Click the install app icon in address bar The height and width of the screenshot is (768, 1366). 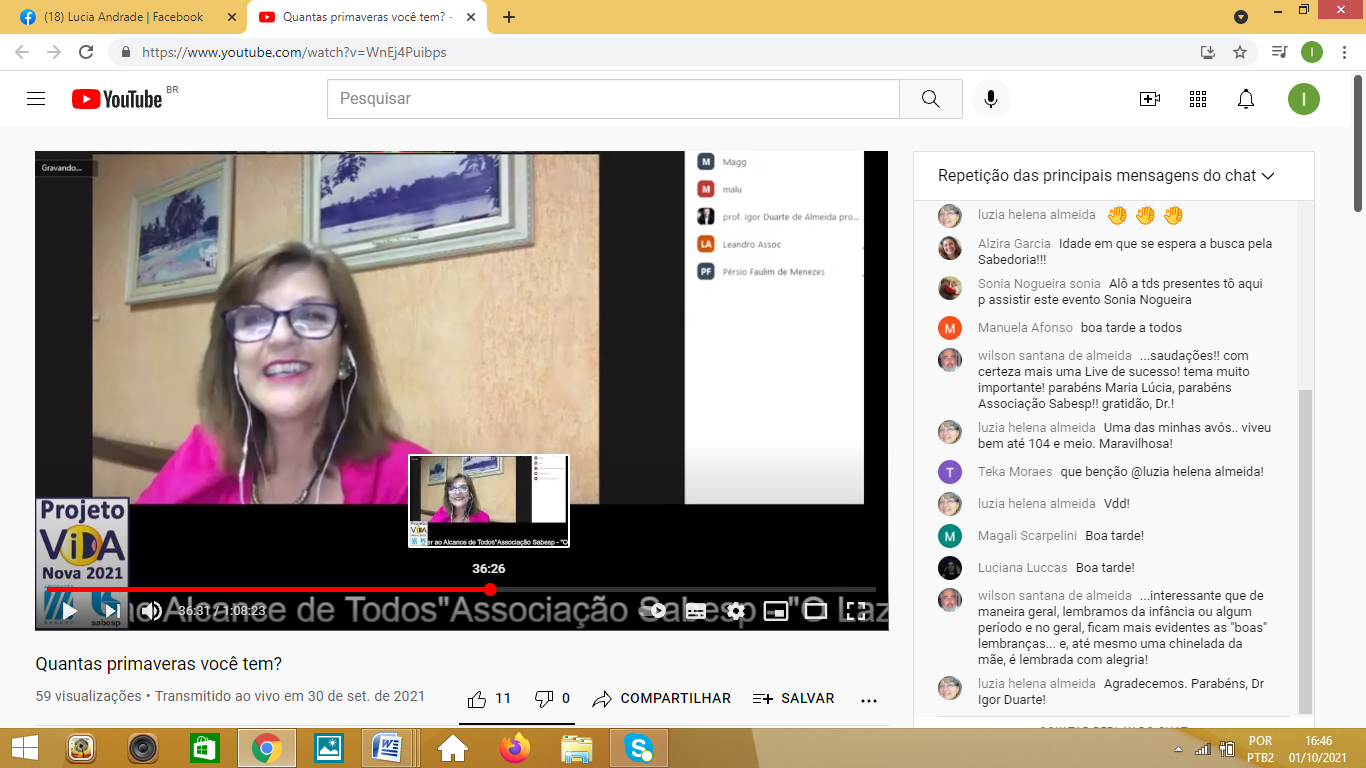tap(1208, 52)
